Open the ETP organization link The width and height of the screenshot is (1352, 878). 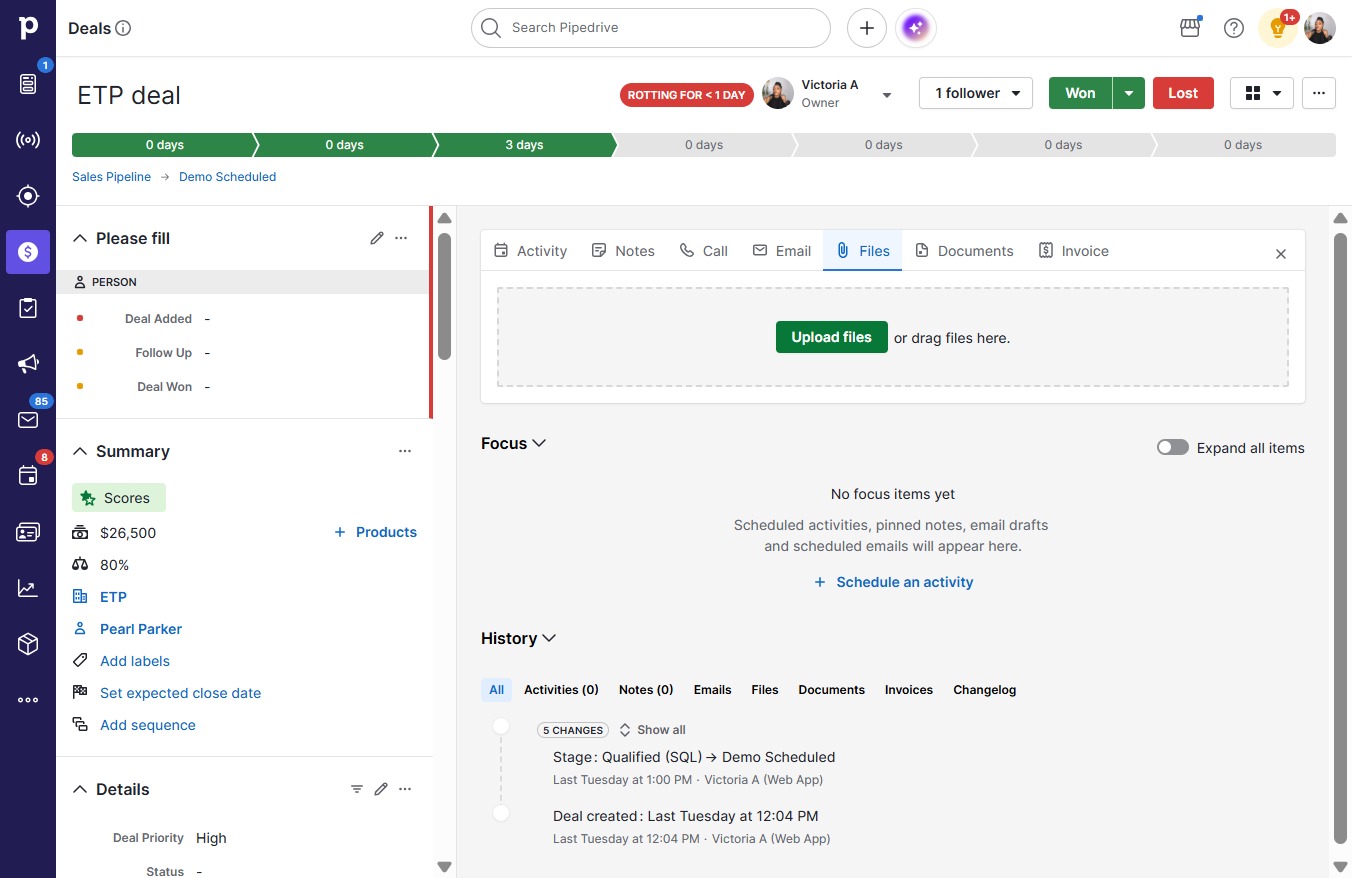[x=113, y=597]
